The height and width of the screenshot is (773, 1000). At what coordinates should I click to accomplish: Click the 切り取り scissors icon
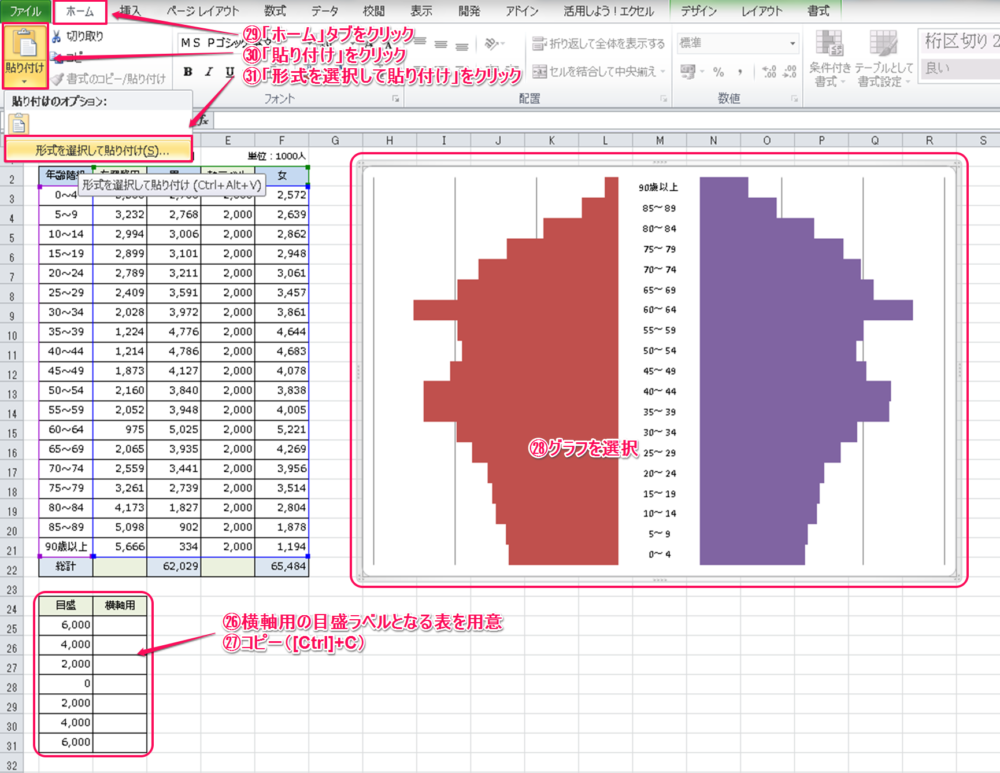click(x=57, y=38)
